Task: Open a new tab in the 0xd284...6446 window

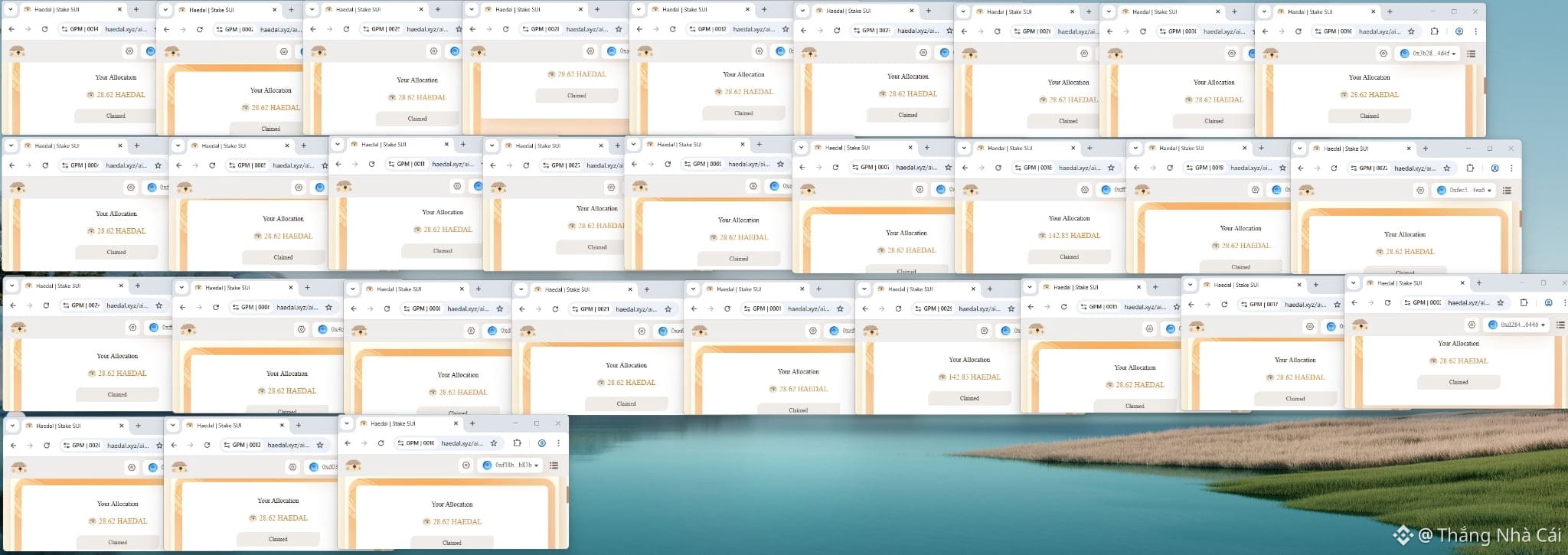Action: [x=1478, y=283]
